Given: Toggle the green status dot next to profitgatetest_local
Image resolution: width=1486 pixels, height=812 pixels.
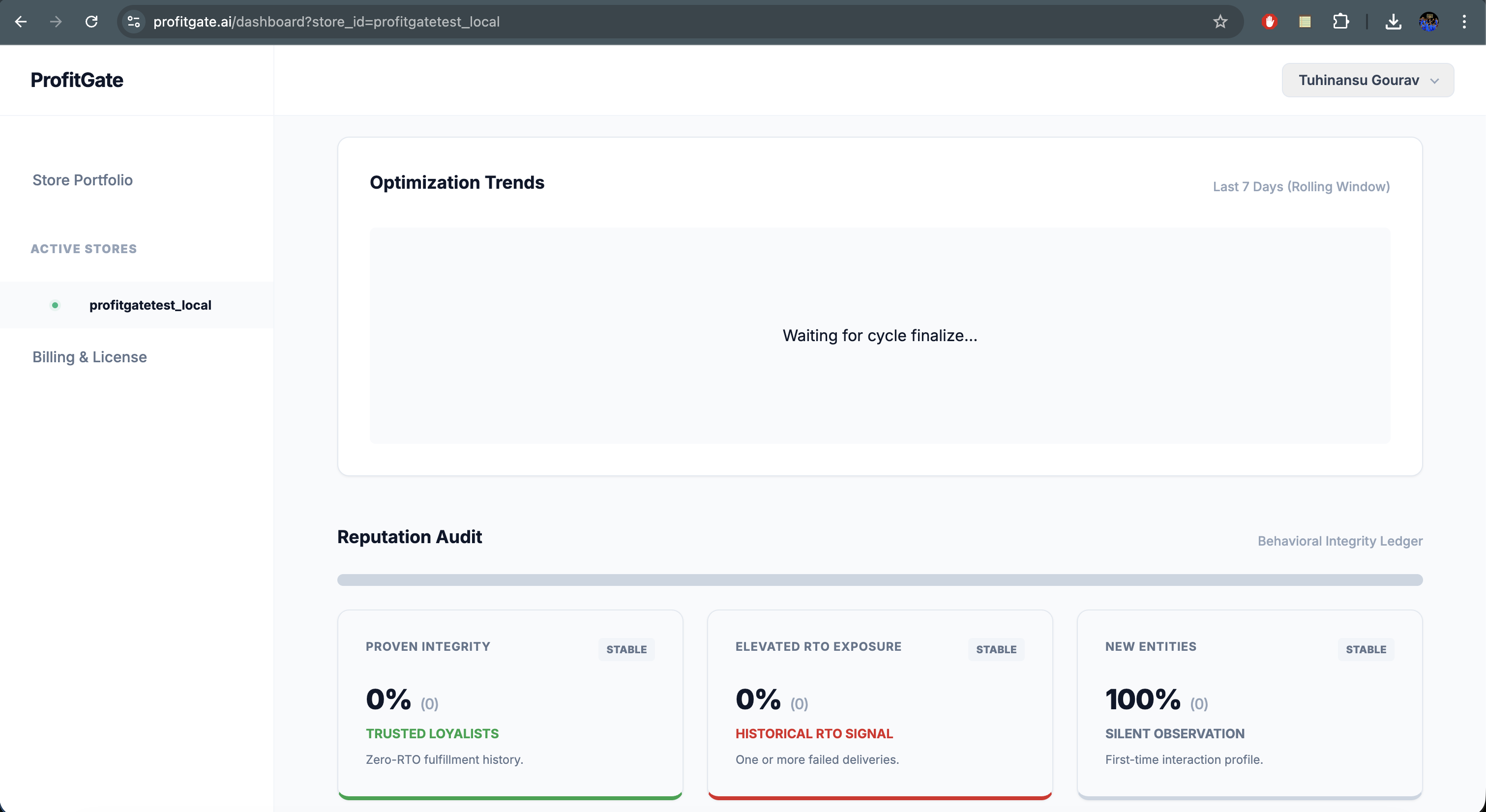Looking at the screenshot, I should pos(55,305).
